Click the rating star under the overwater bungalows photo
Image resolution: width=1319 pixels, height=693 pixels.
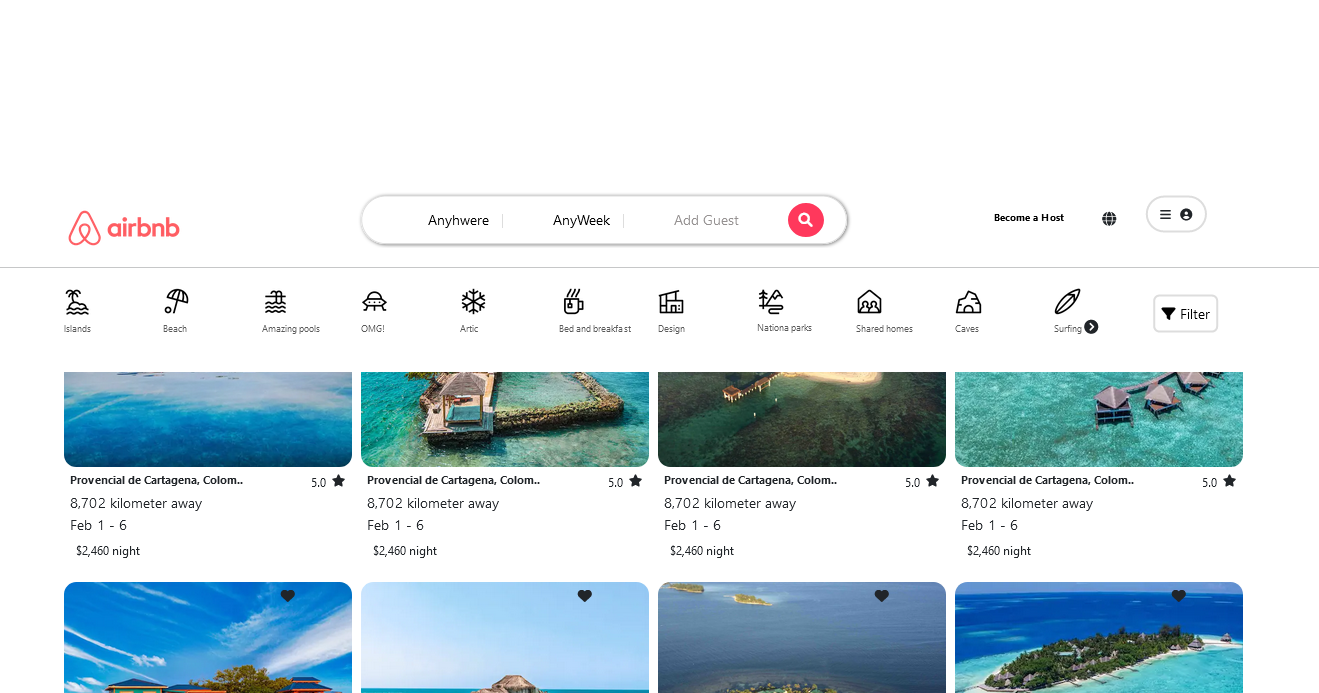[x=1229, y=481]
